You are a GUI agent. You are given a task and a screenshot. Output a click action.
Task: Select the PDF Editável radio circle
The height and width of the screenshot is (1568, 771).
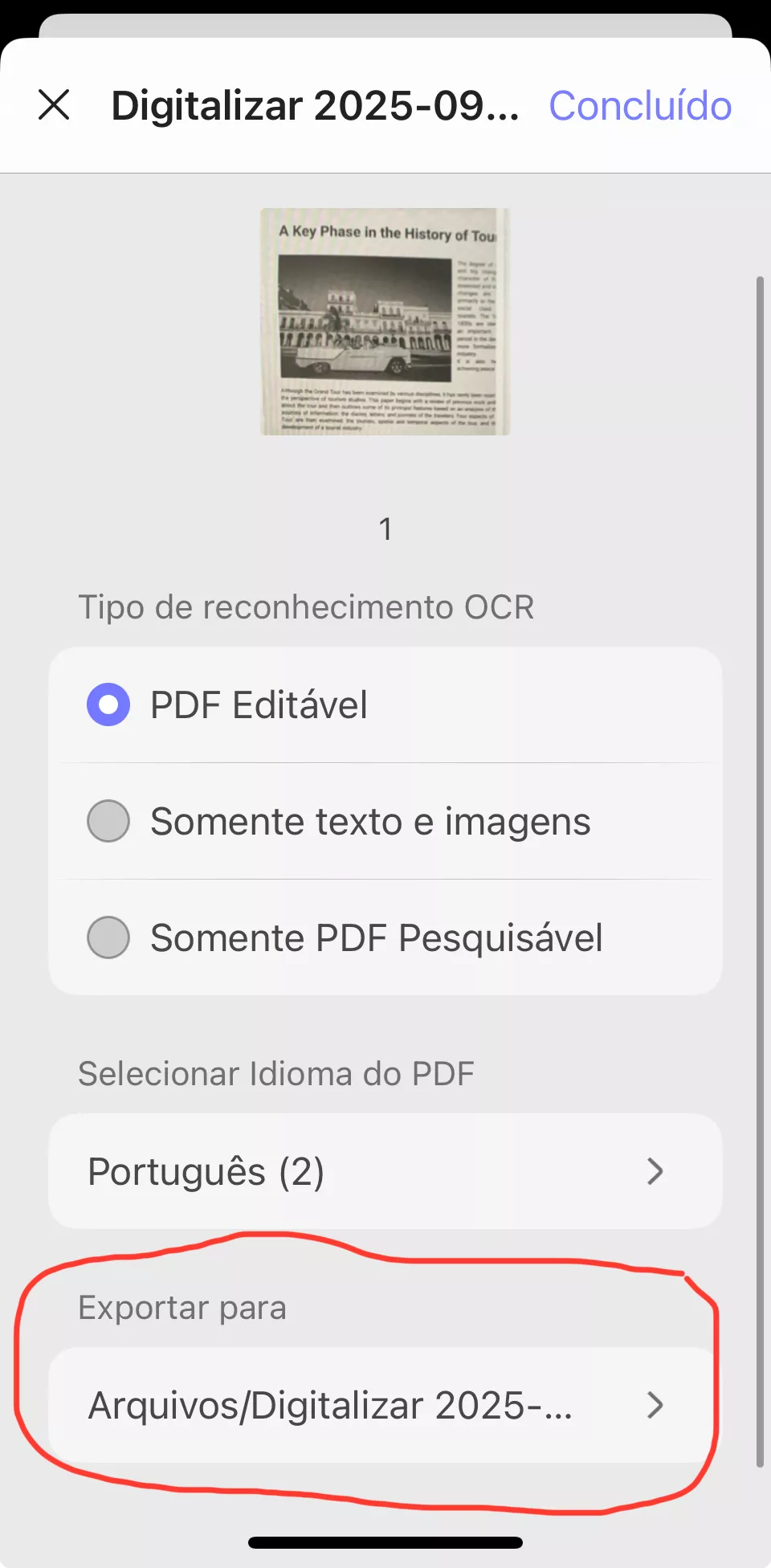point(108,704)
